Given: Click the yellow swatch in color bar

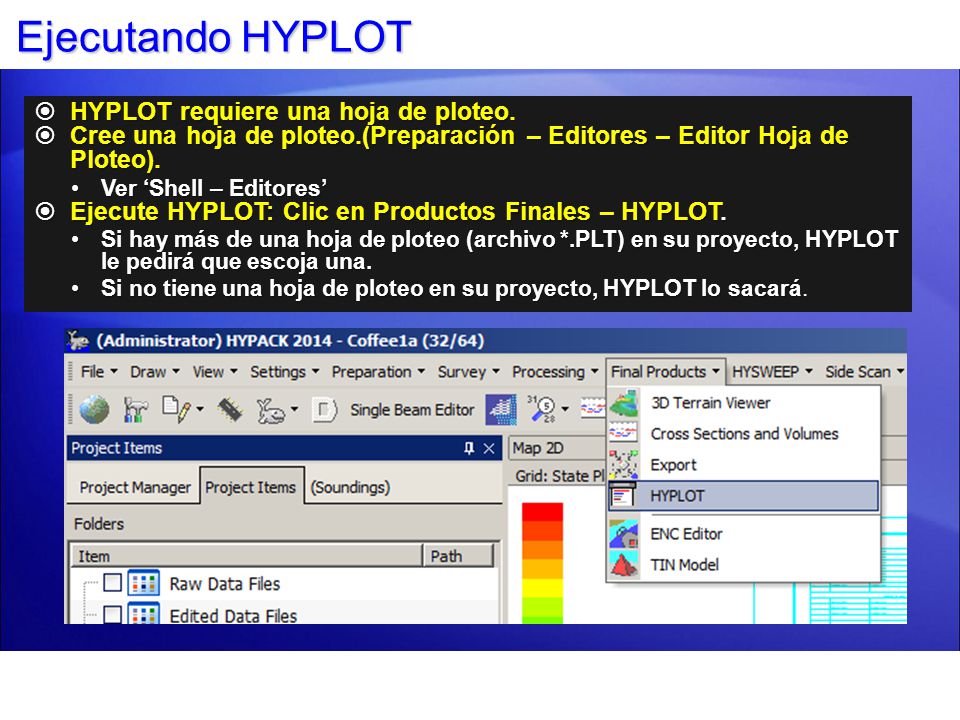Looking at the screenshot, I should click(542, 588).
